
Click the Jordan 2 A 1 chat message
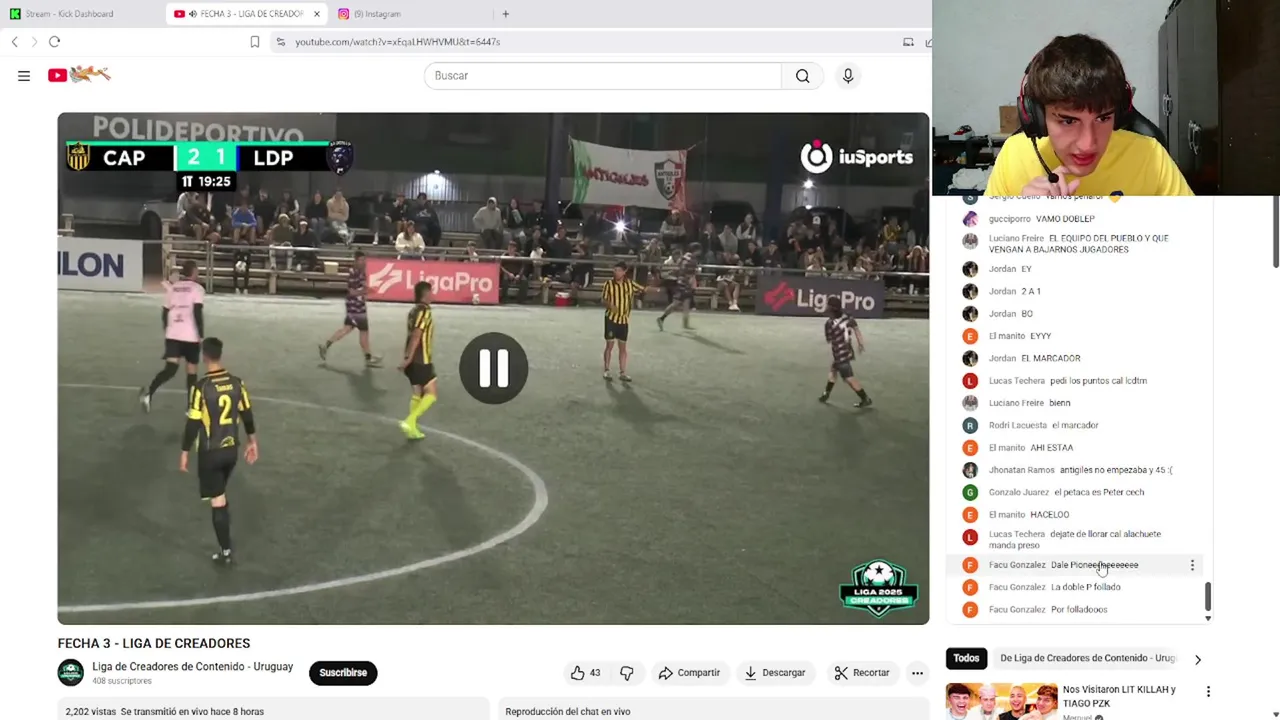[x=1015, y=291]
